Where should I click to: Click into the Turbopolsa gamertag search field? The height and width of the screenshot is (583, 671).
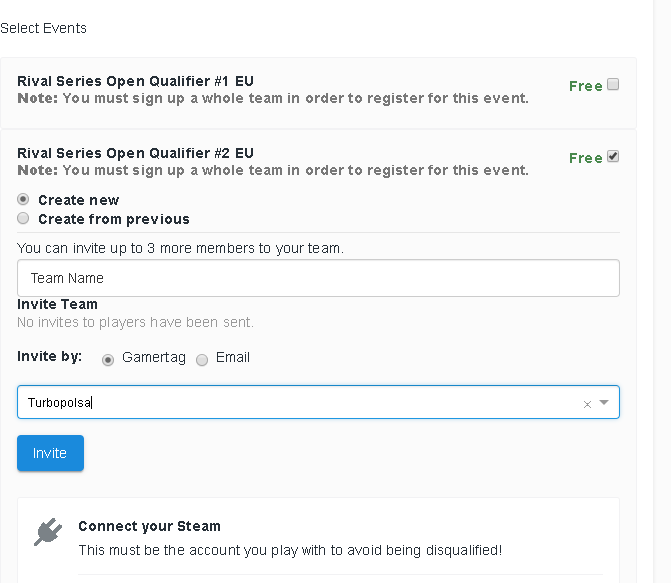pyautogui.click(x=300, y=403)
